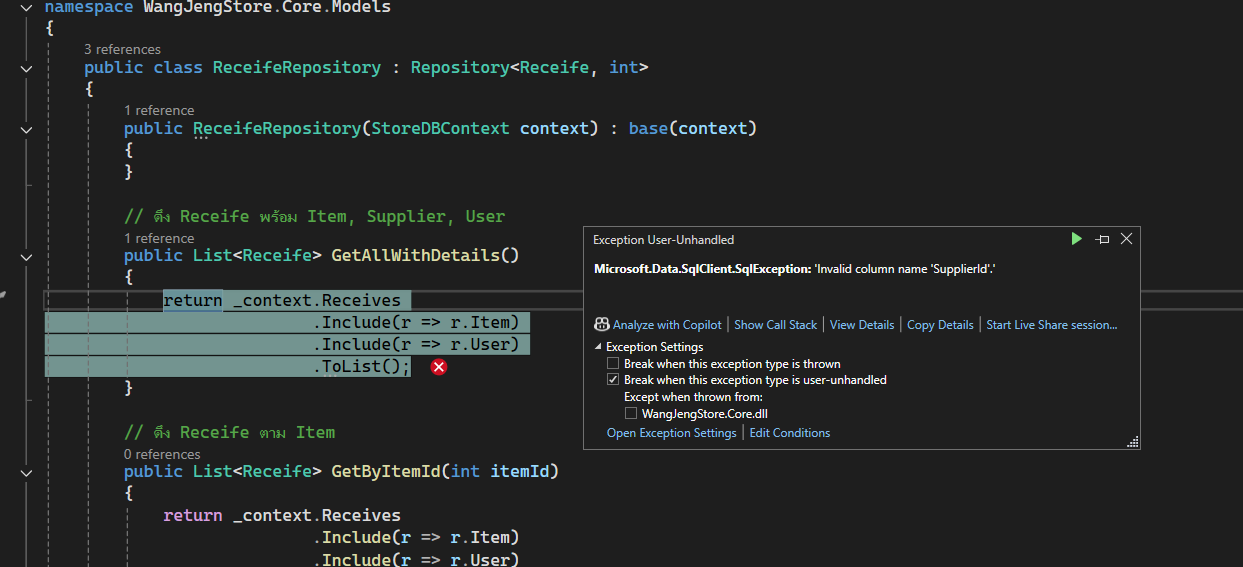Open Exception Settings link
Viewport: 1243px width, 567px height.
[671, 433]
